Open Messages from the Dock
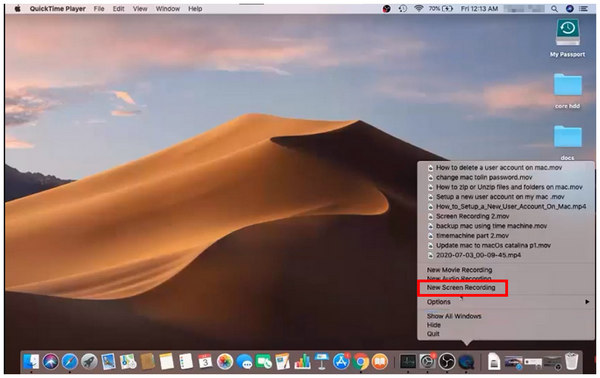Screen dimensions: 600x378 coord(244,362)
